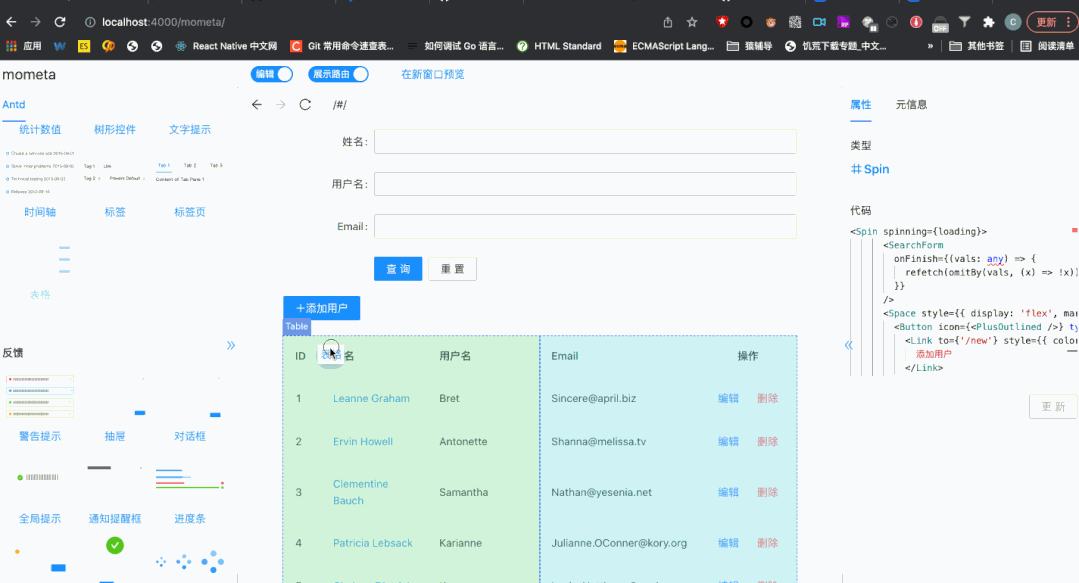Click the back arrow in the preview toolbar

pyautogui.click(x=256, y=104)
